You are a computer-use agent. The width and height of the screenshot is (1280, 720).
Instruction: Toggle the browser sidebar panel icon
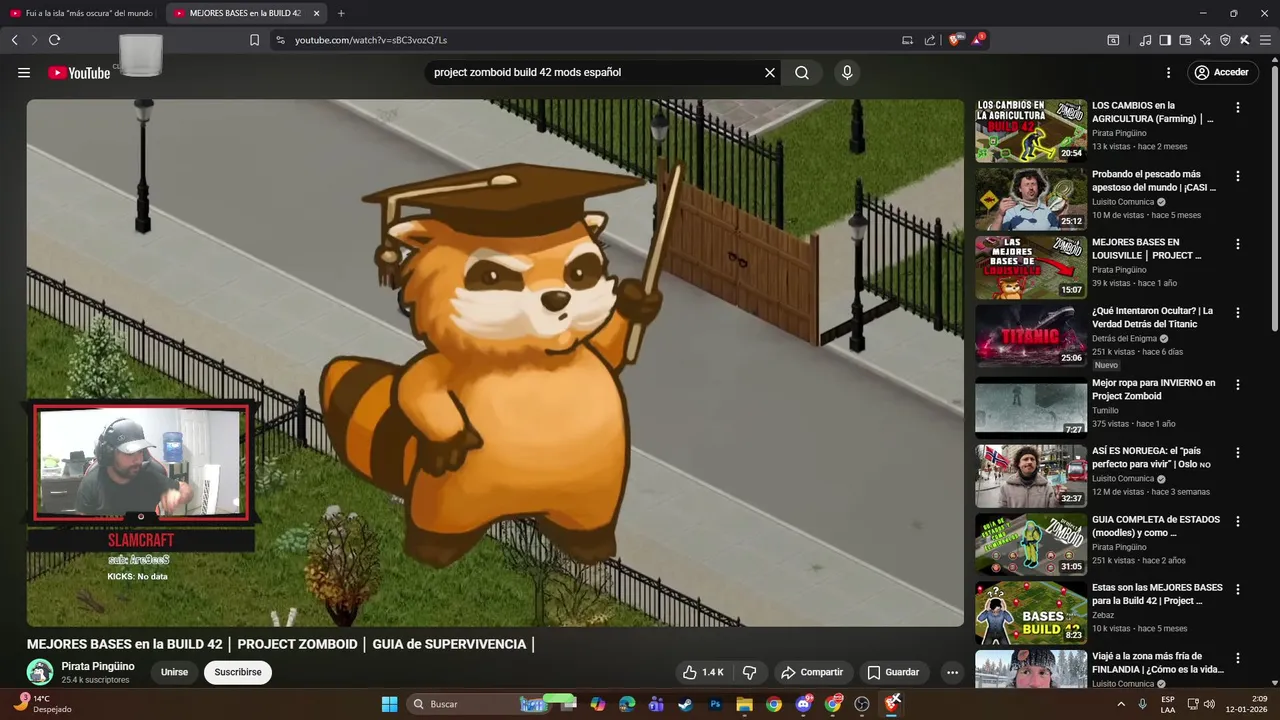coord(1165,40)
